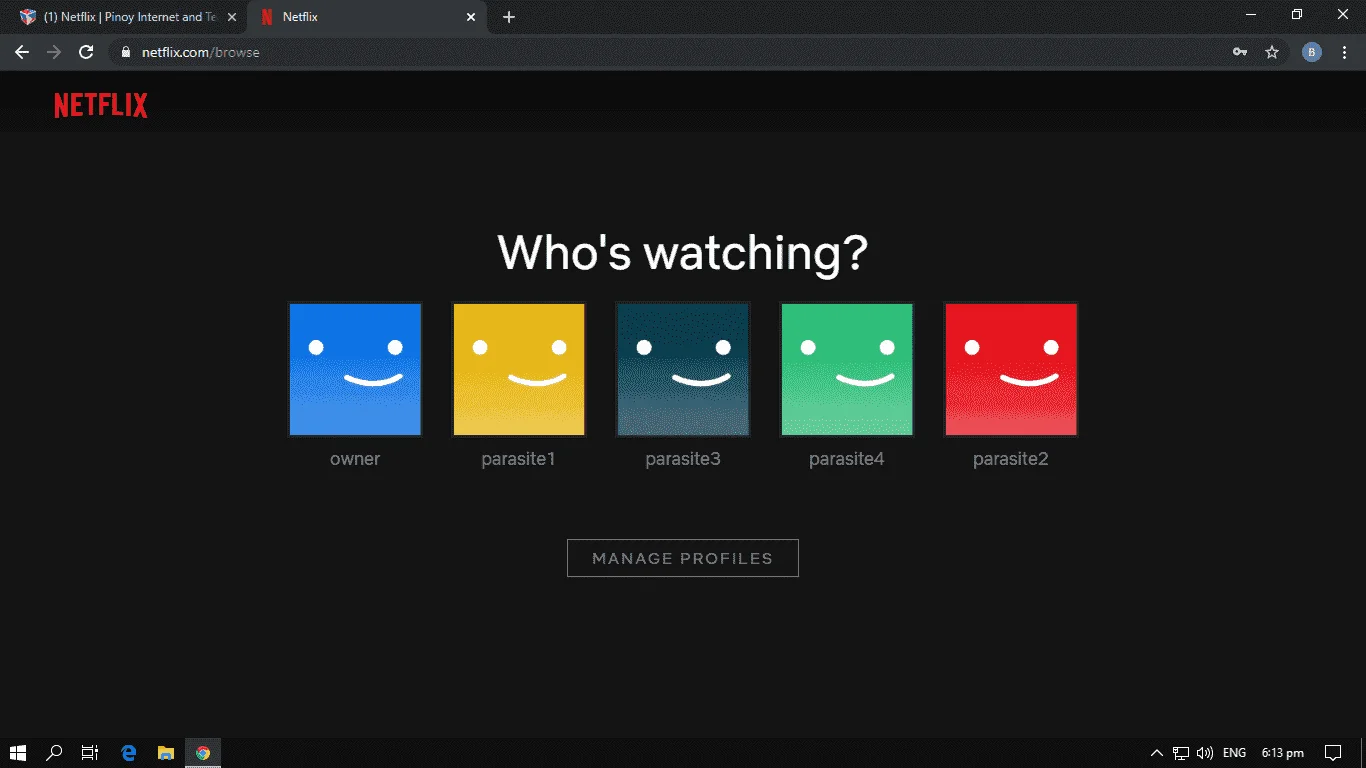Open the volume control tray icon
Screen dimensions: 1366x768
click(x=1204, y=753)
